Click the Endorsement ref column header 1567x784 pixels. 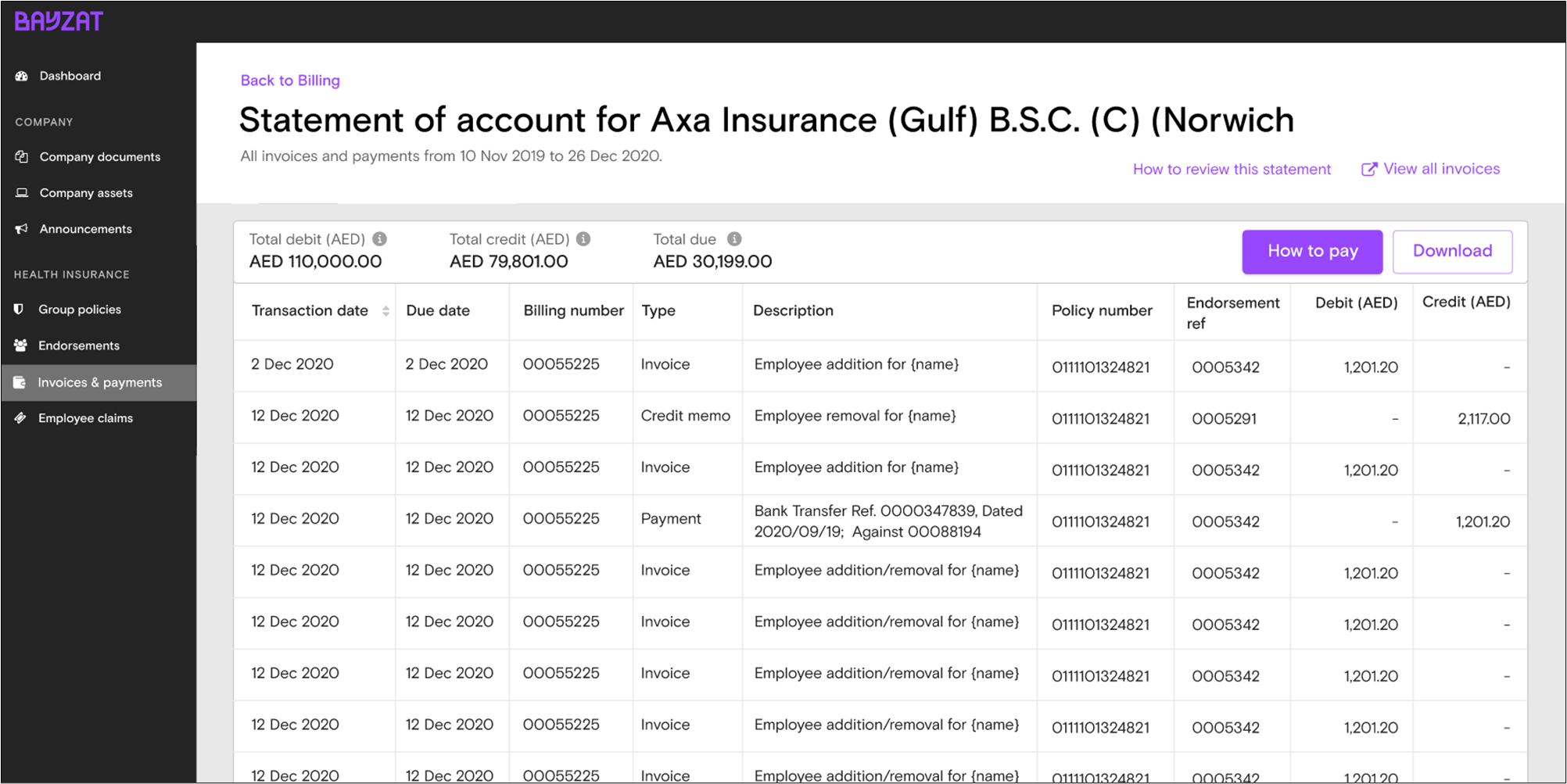click(x=1233, y=313)
